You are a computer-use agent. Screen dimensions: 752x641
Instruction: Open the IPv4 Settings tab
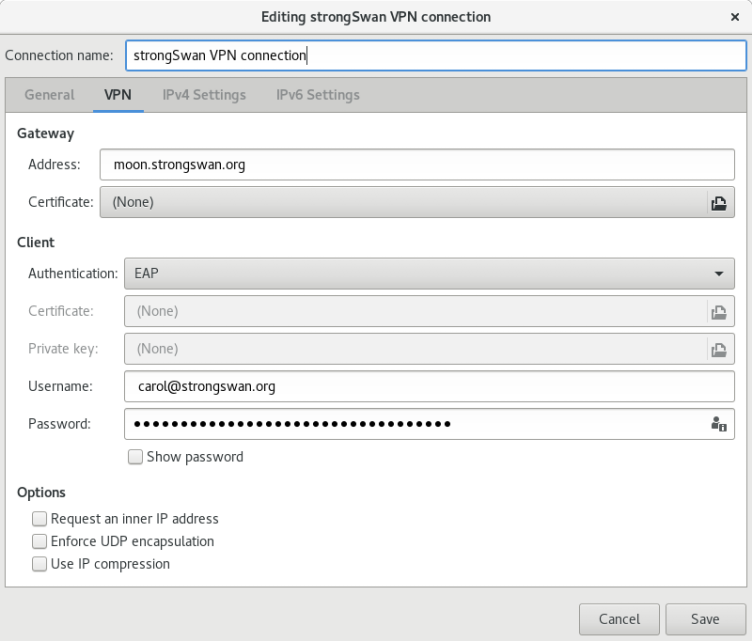point(204,95)
